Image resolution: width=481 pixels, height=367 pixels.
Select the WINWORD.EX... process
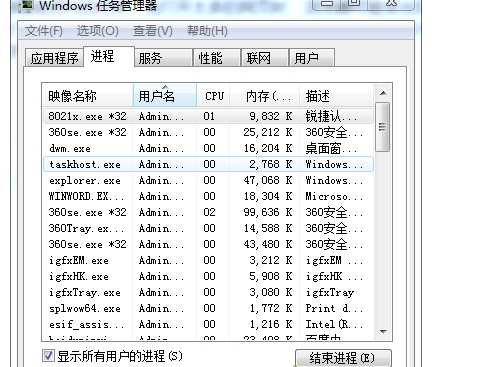tap(208, 196)
